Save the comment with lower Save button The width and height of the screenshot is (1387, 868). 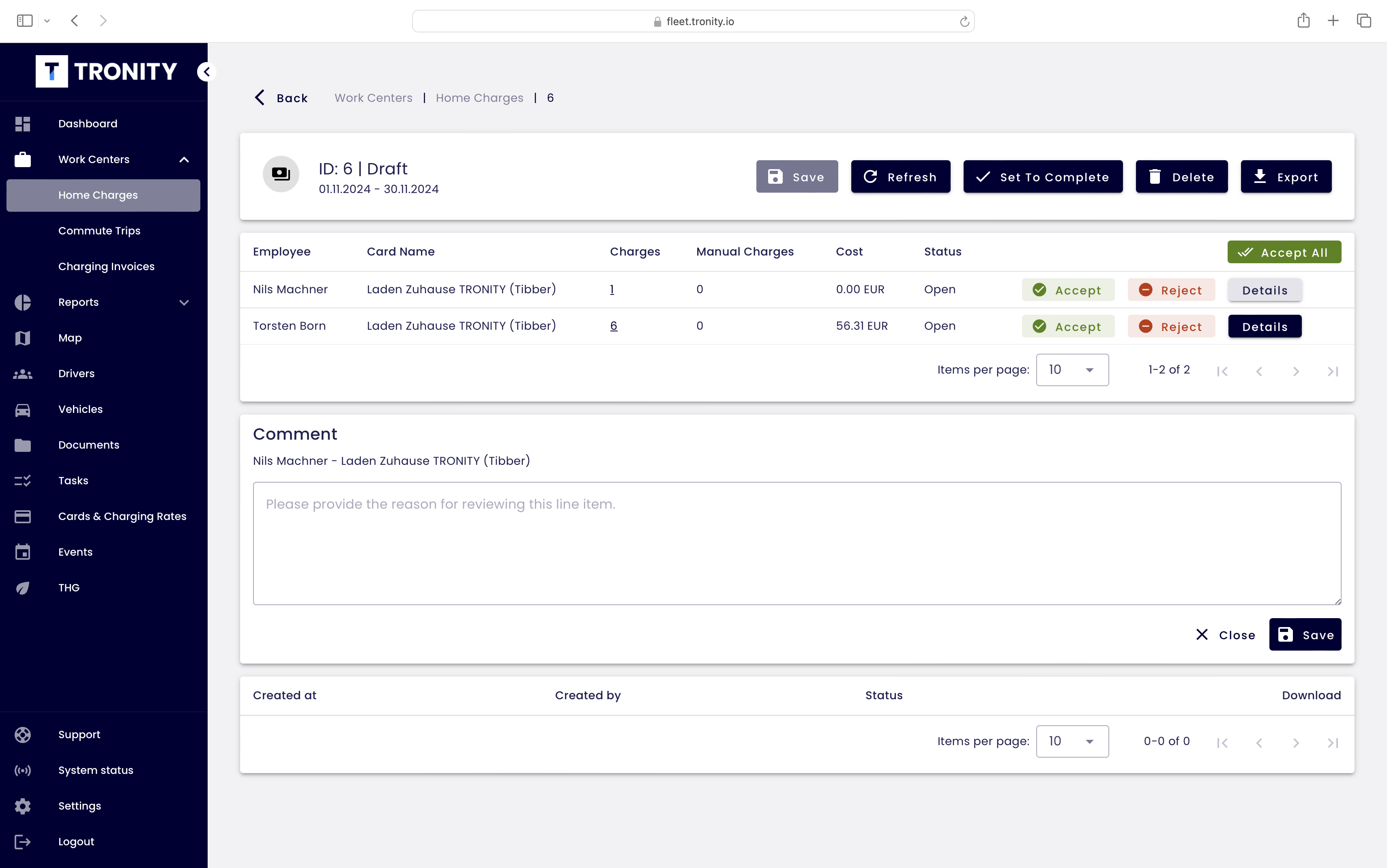click(x=1305, y=634)
